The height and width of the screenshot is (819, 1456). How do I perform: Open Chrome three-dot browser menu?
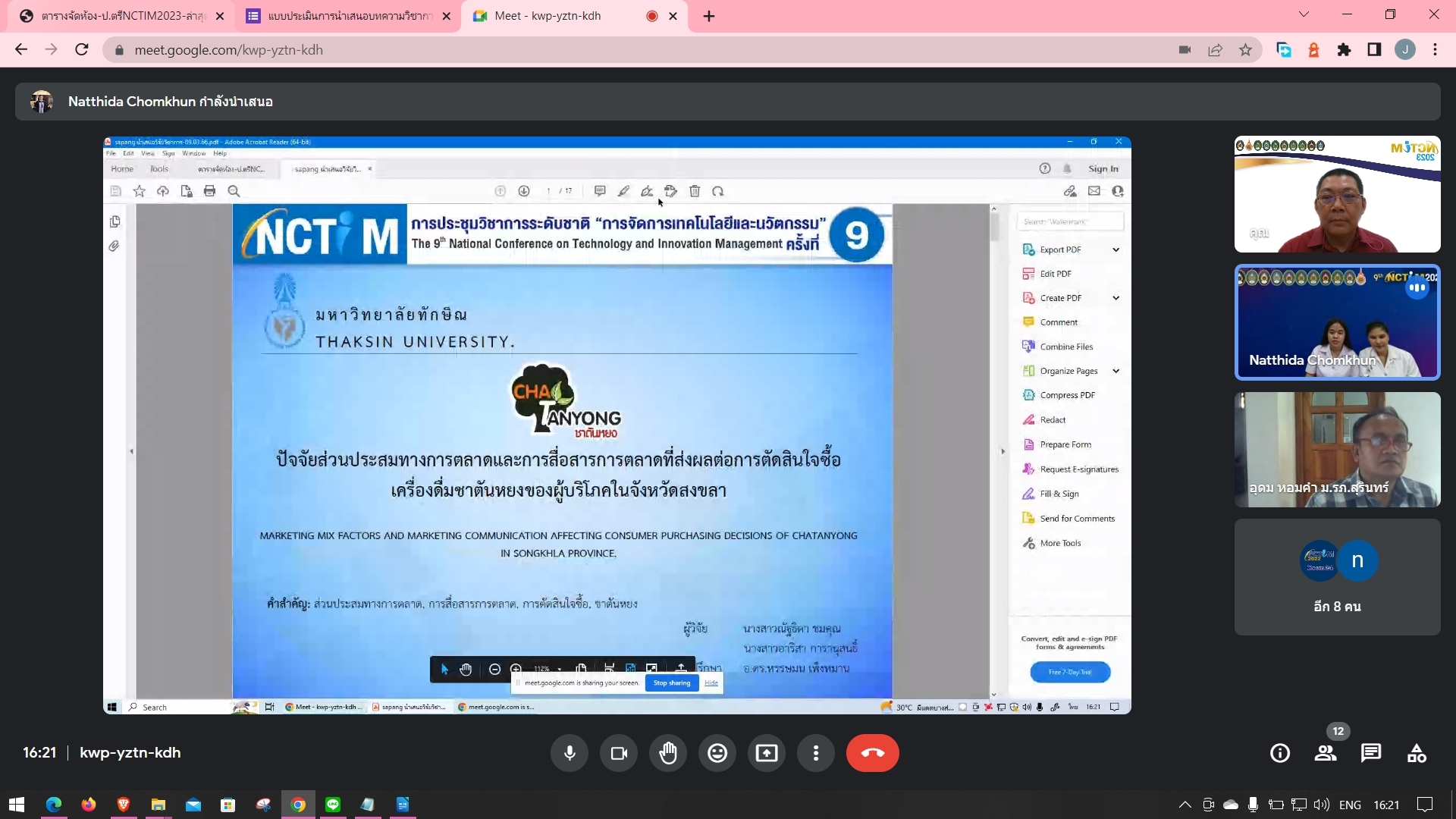[x=1435, y=50]
